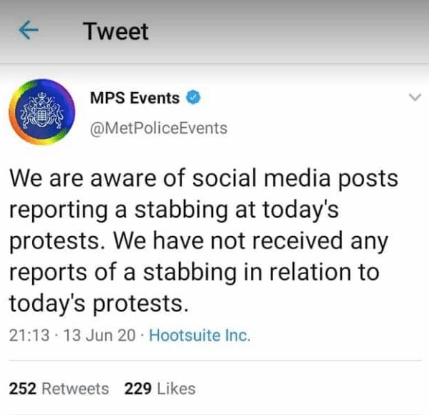Click the 21:13 timestamp
Screen dimensions: 429x415
pyautogui.click(x=29, y=335)
